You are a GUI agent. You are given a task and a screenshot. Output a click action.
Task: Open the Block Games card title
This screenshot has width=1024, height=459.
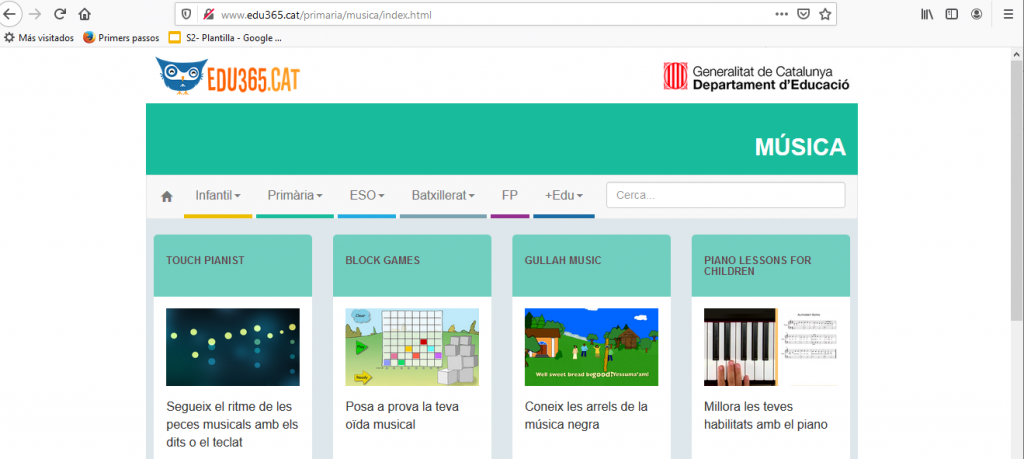(x=382, y=261)
